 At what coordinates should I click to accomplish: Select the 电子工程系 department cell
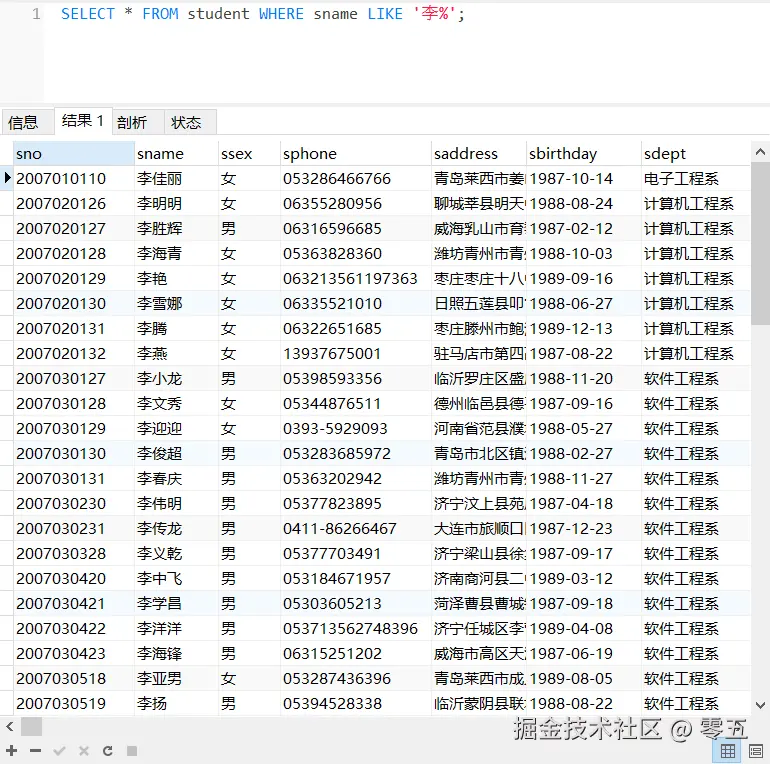click(x=696, y=178)
